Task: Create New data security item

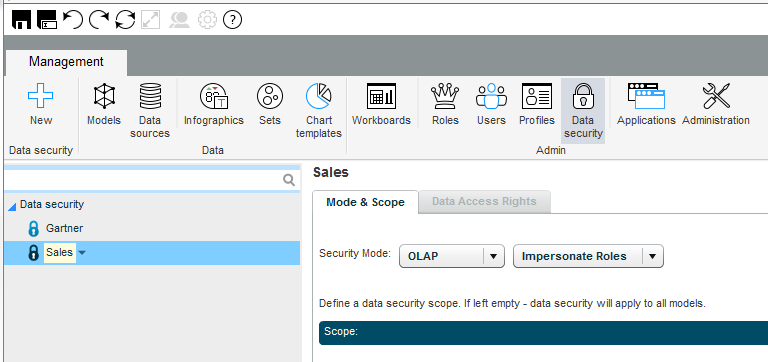Action: click(41, 104)
